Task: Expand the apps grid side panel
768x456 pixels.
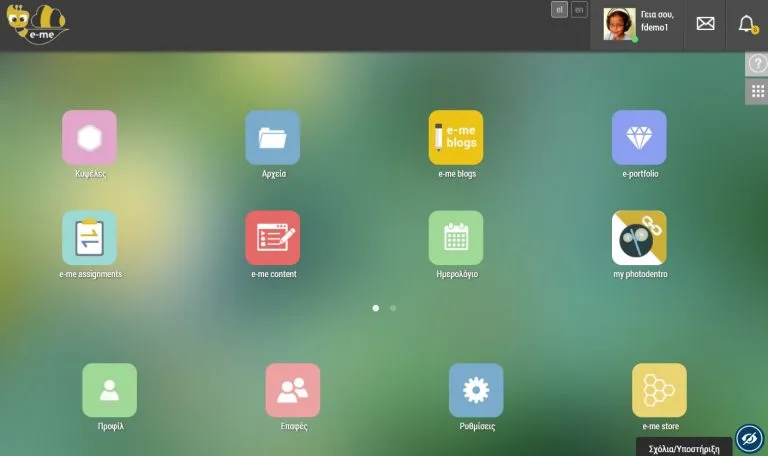Action: pyautogui.click(x=757, y=92)
